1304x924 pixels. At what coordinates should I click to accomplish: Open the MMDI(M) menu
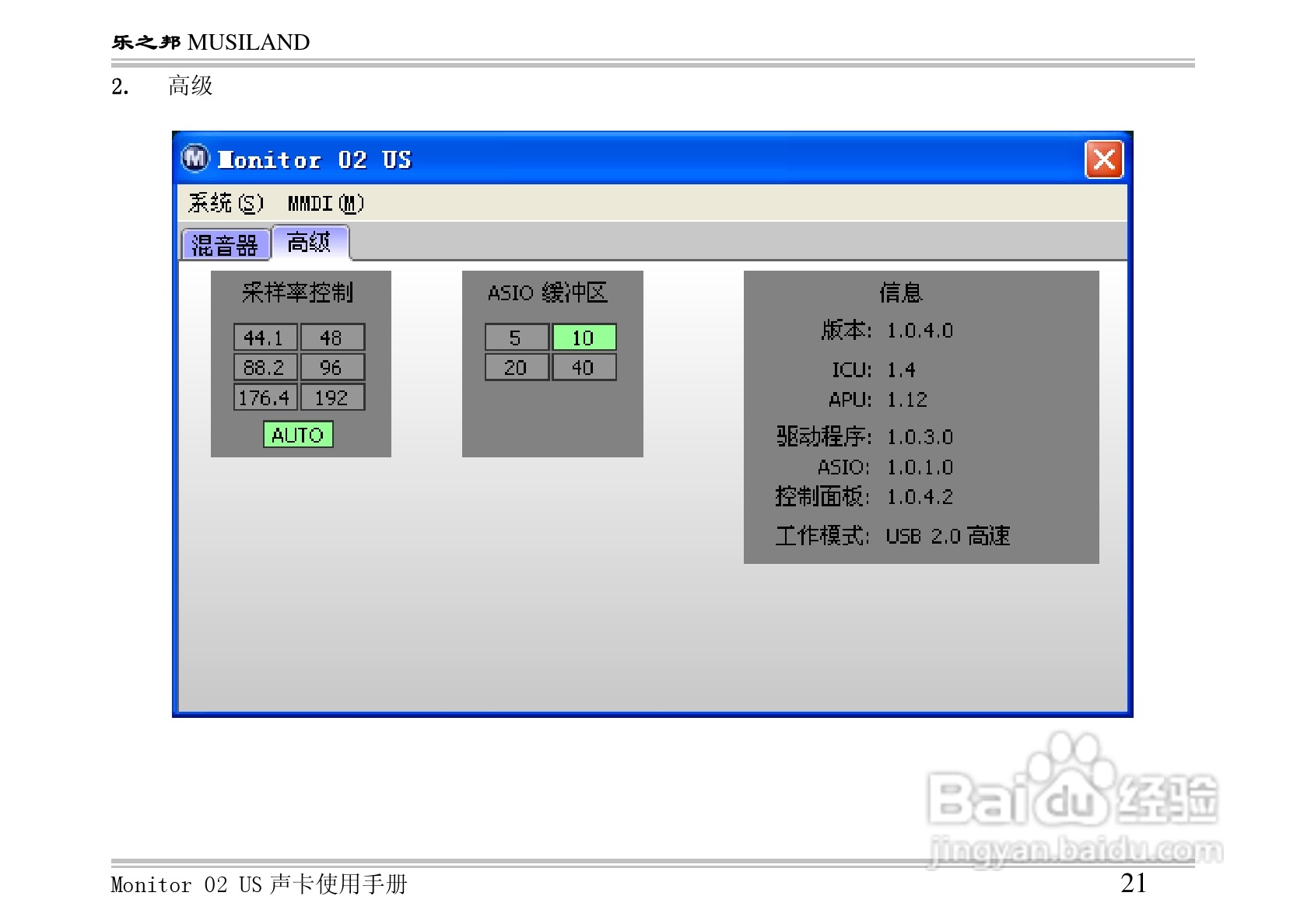tap(327, 202)
